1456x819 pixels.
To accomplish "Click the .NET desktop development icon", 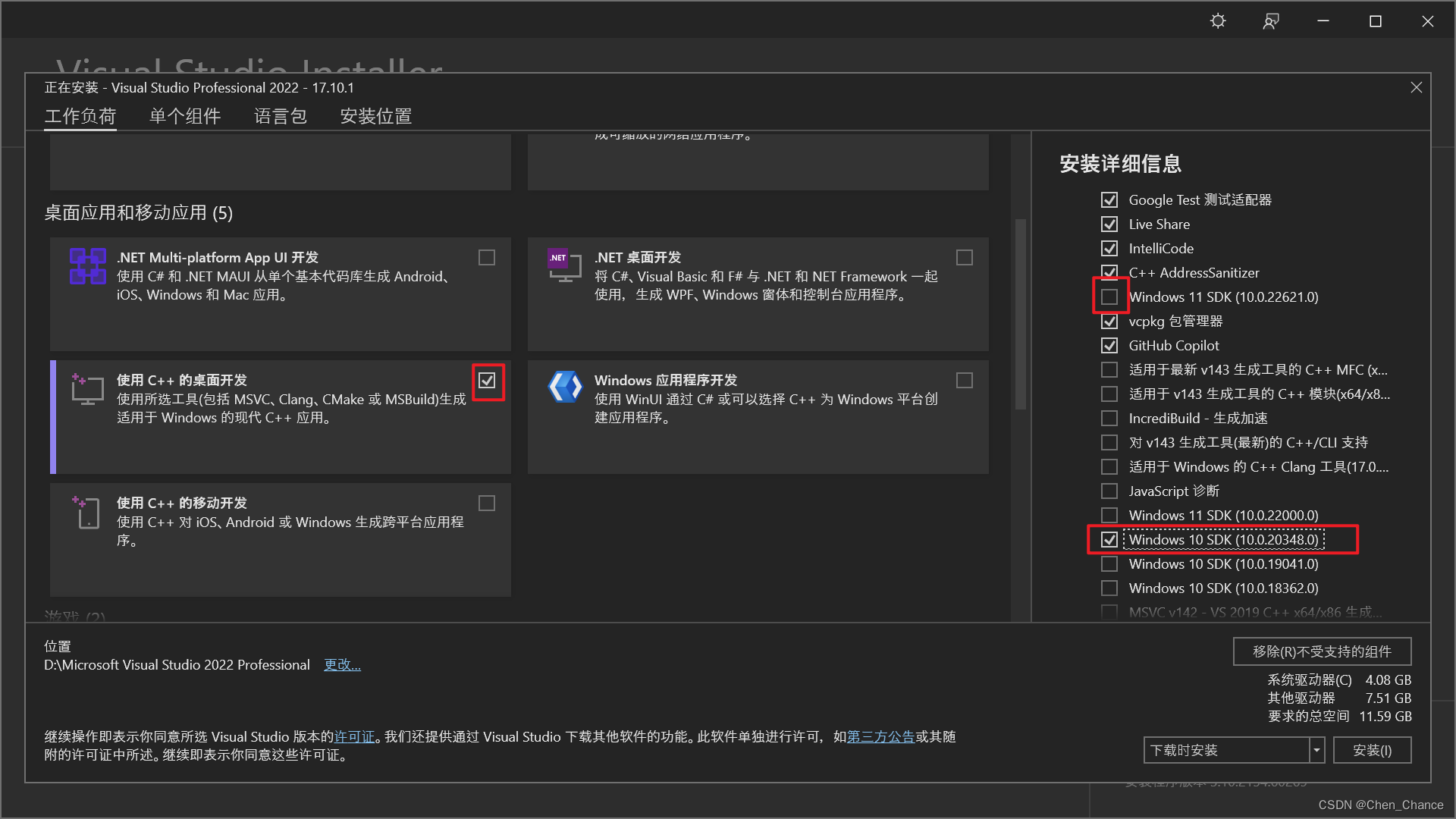I will coord(564,265).
